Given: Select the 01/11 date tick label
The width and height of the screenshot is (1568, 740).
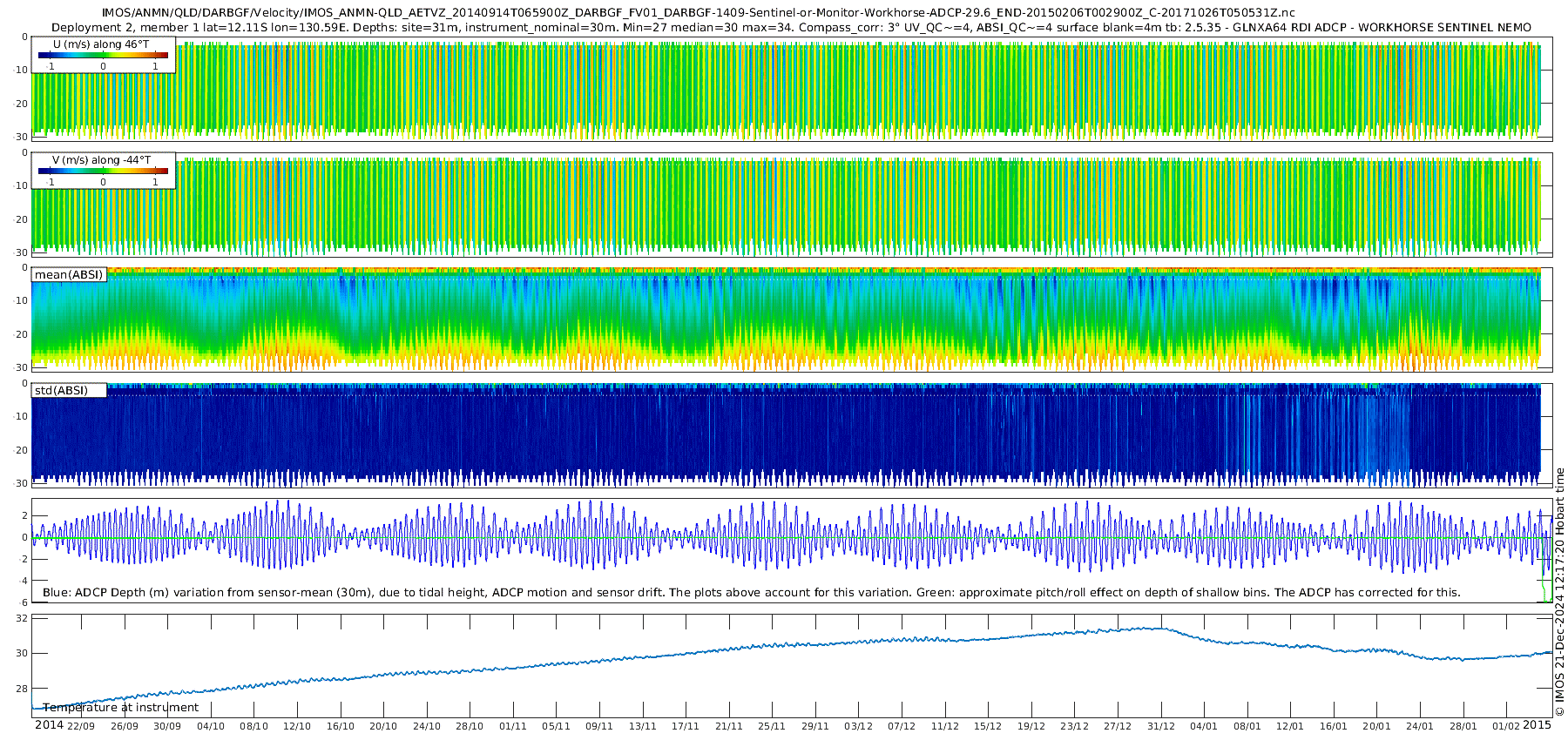Looking at the screenshot, I should click(513, 726).
